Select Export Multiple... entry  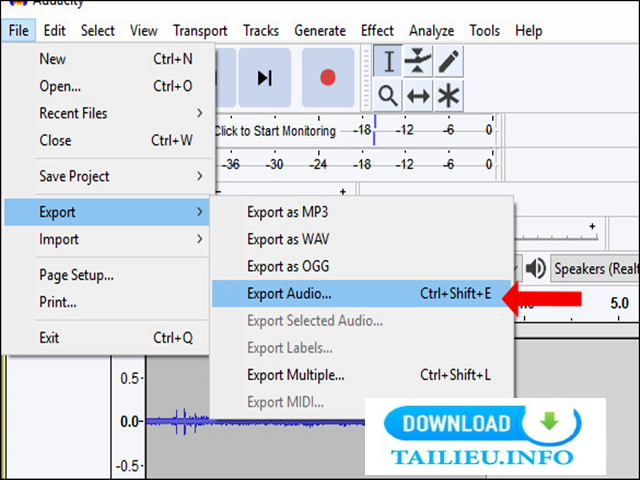[362, 375]
